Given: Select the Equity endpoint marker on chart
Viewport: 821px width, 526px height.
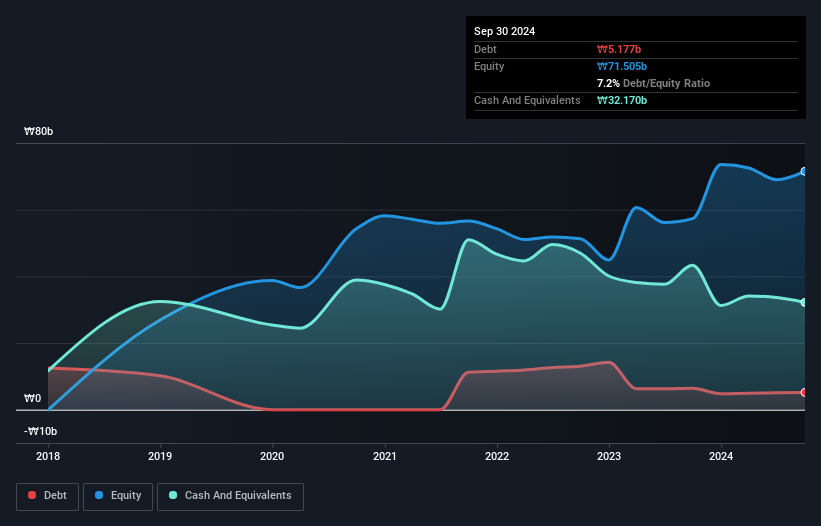Looking at the screenshot, I should pyautogui.click(x=804, y=172).
